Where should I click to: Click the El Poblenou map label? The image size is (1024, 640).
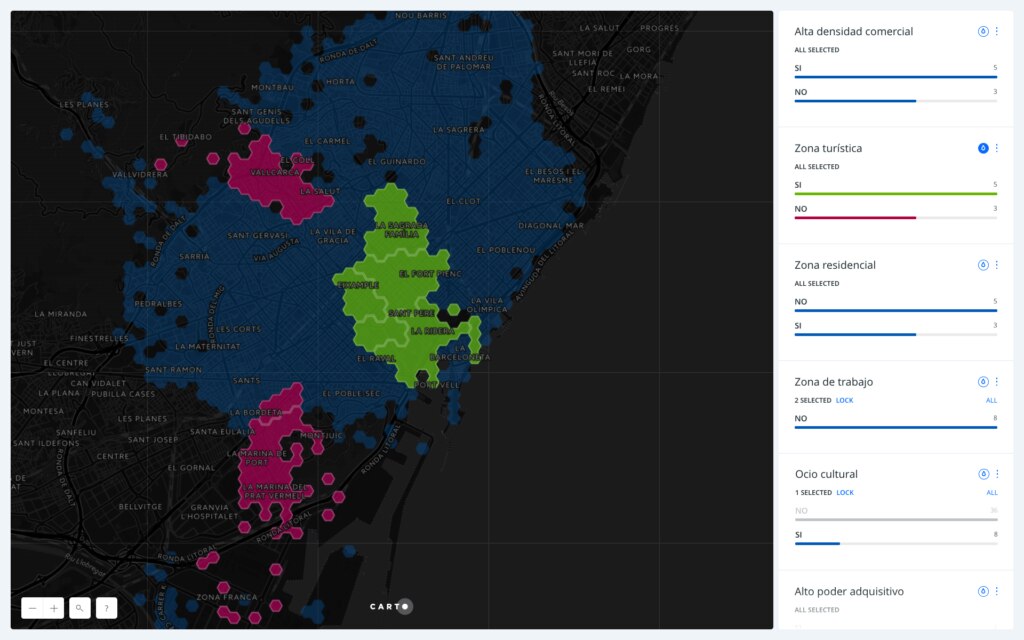coord(505,250)
